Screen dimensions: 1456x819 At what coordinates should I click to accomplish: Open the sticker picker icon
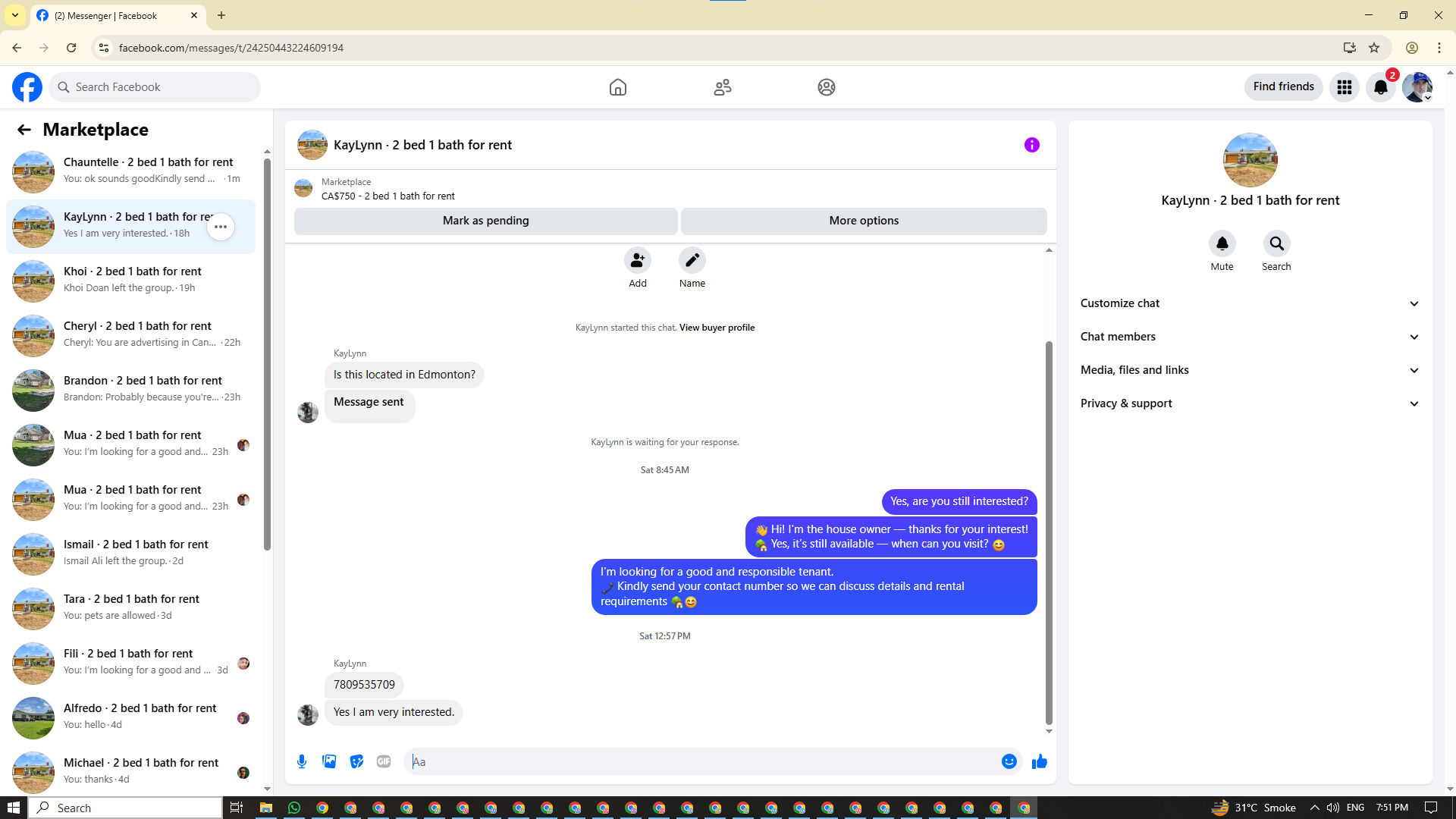click(x=356, y=761)
